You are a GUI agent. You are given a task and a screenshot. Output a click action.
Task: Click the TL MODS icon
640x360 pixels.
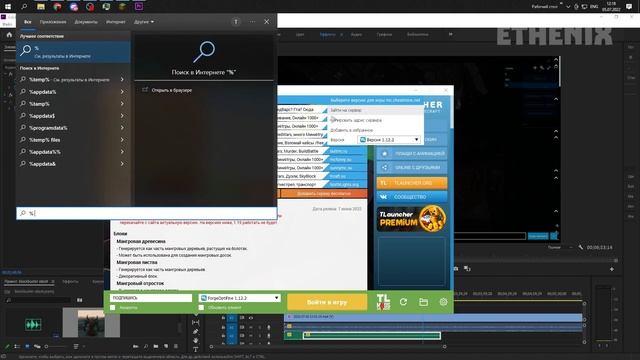(x=383, y=302)
